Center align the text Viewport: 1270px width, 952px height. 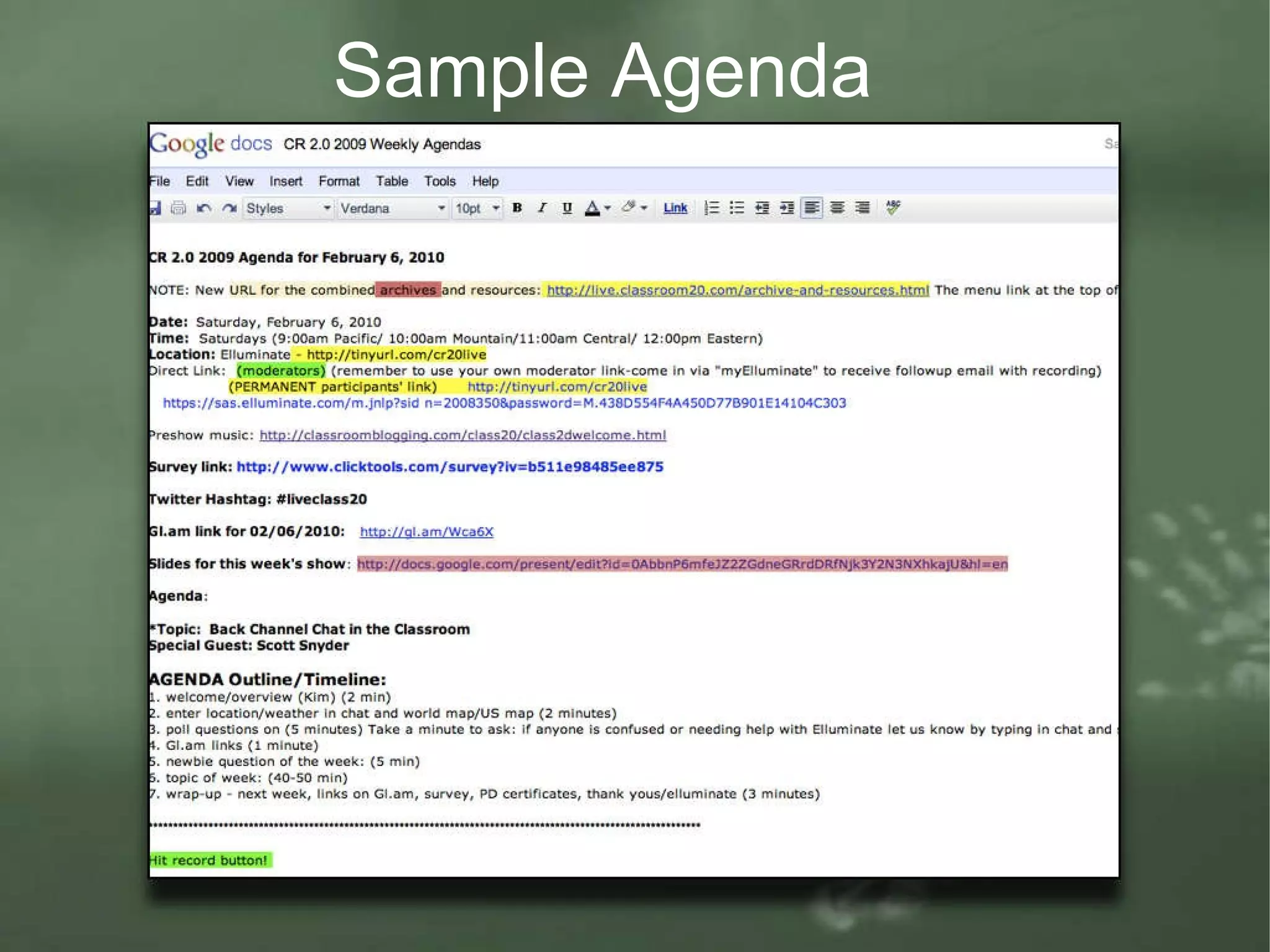pos(837,208)
